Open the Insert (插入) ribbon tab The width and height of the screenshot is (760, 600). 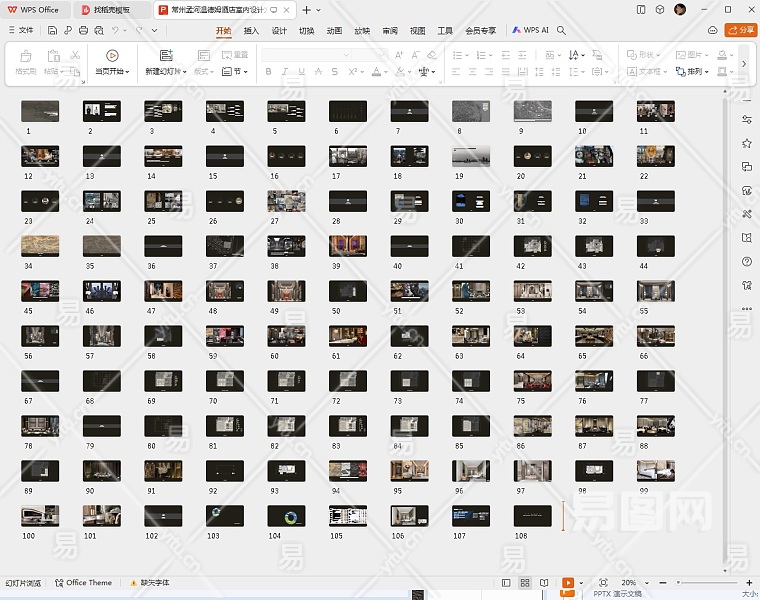point(251,30)
